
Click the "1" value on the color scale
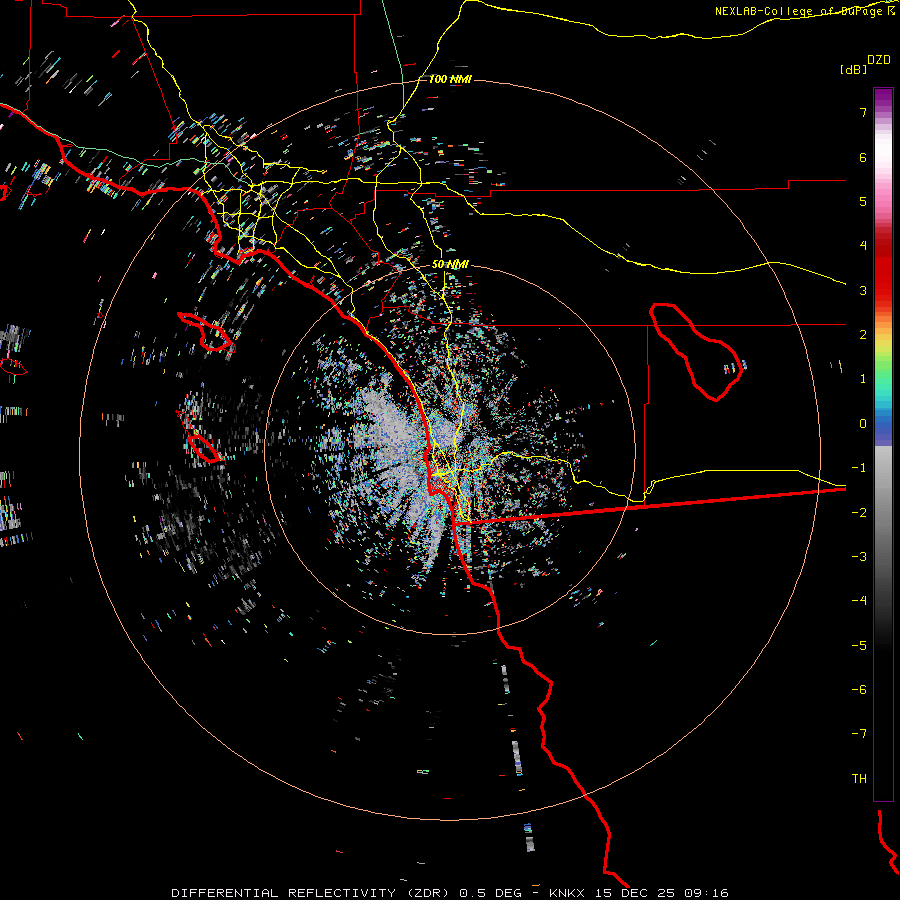click(x=863, y=379)
